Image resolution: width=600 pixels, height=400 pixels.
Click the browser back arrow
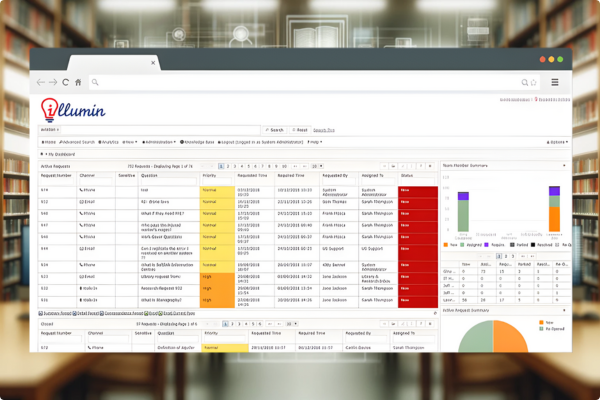pos(40,82)
